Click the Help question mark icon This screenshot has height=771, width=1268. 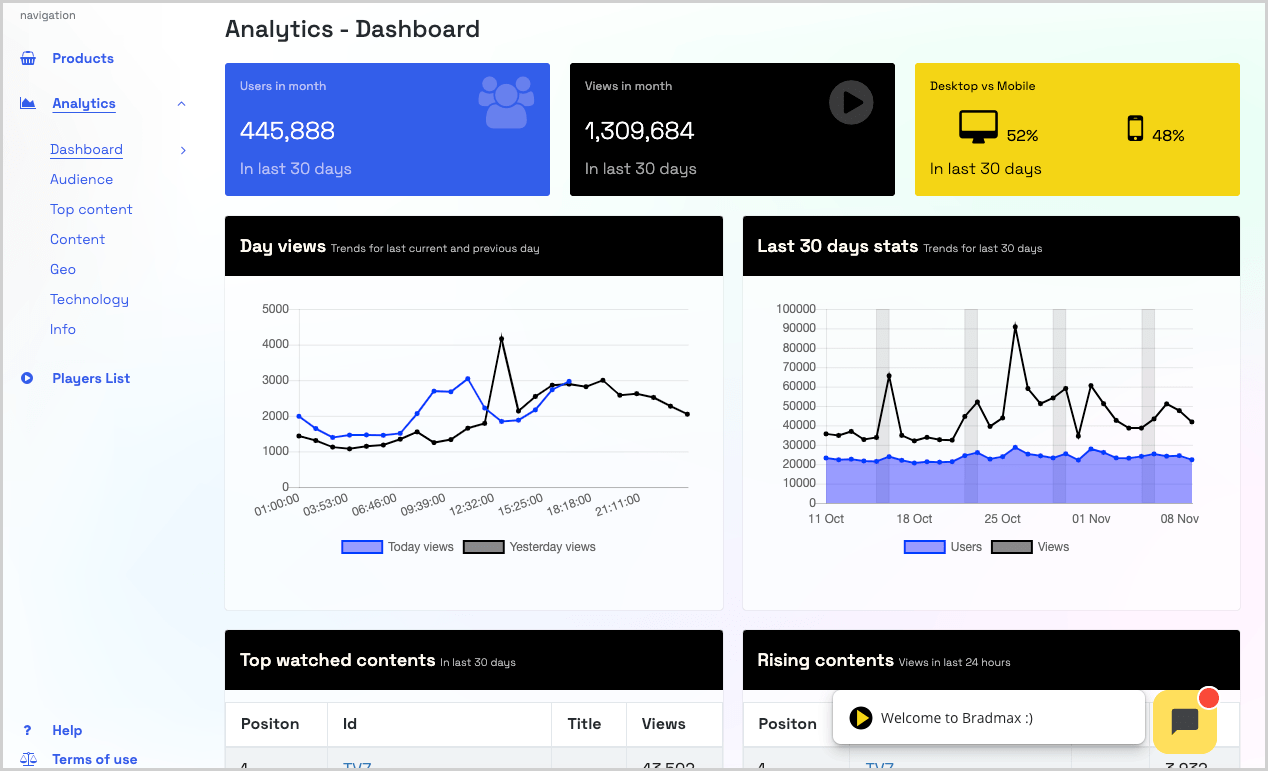click(28, 730)
